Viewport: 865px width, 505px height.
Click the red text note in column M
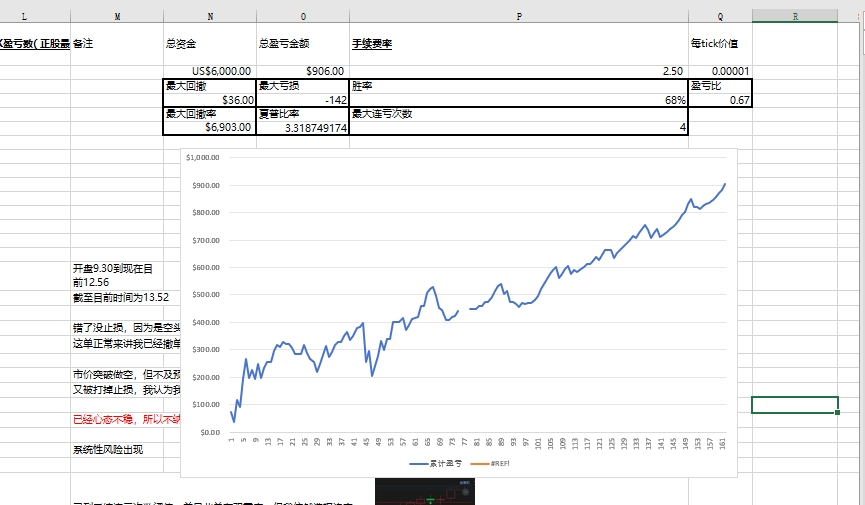click(127, 419)
